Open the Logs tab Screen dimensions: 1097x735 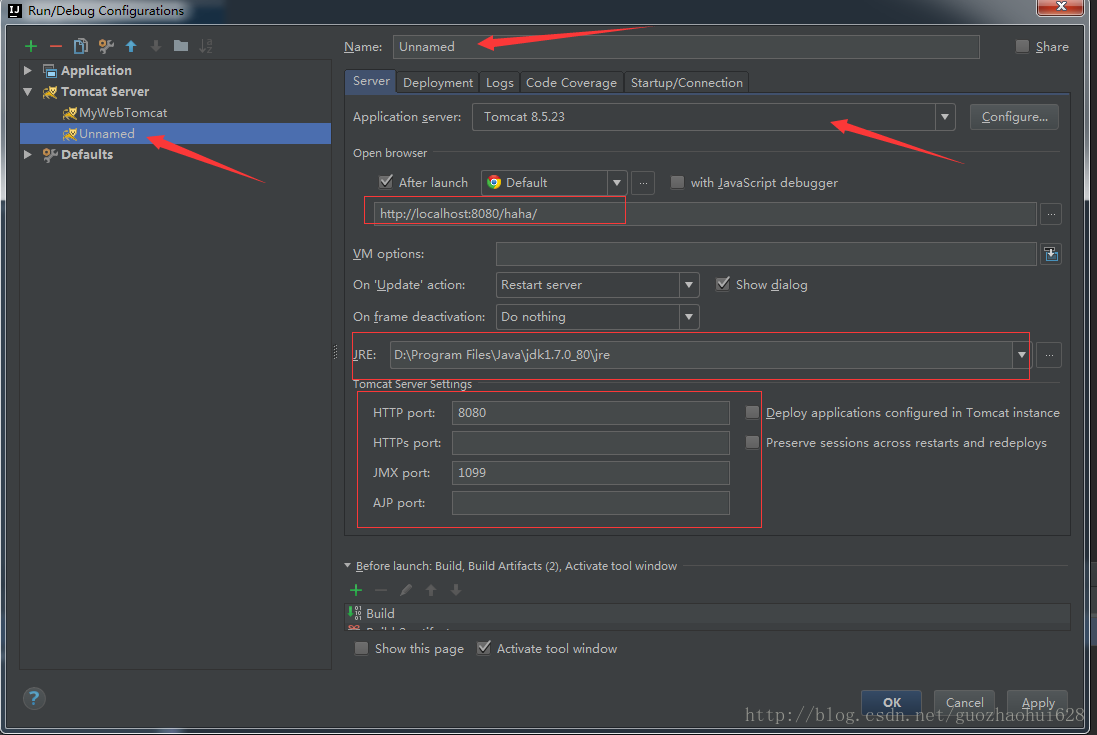pos(500,83)
